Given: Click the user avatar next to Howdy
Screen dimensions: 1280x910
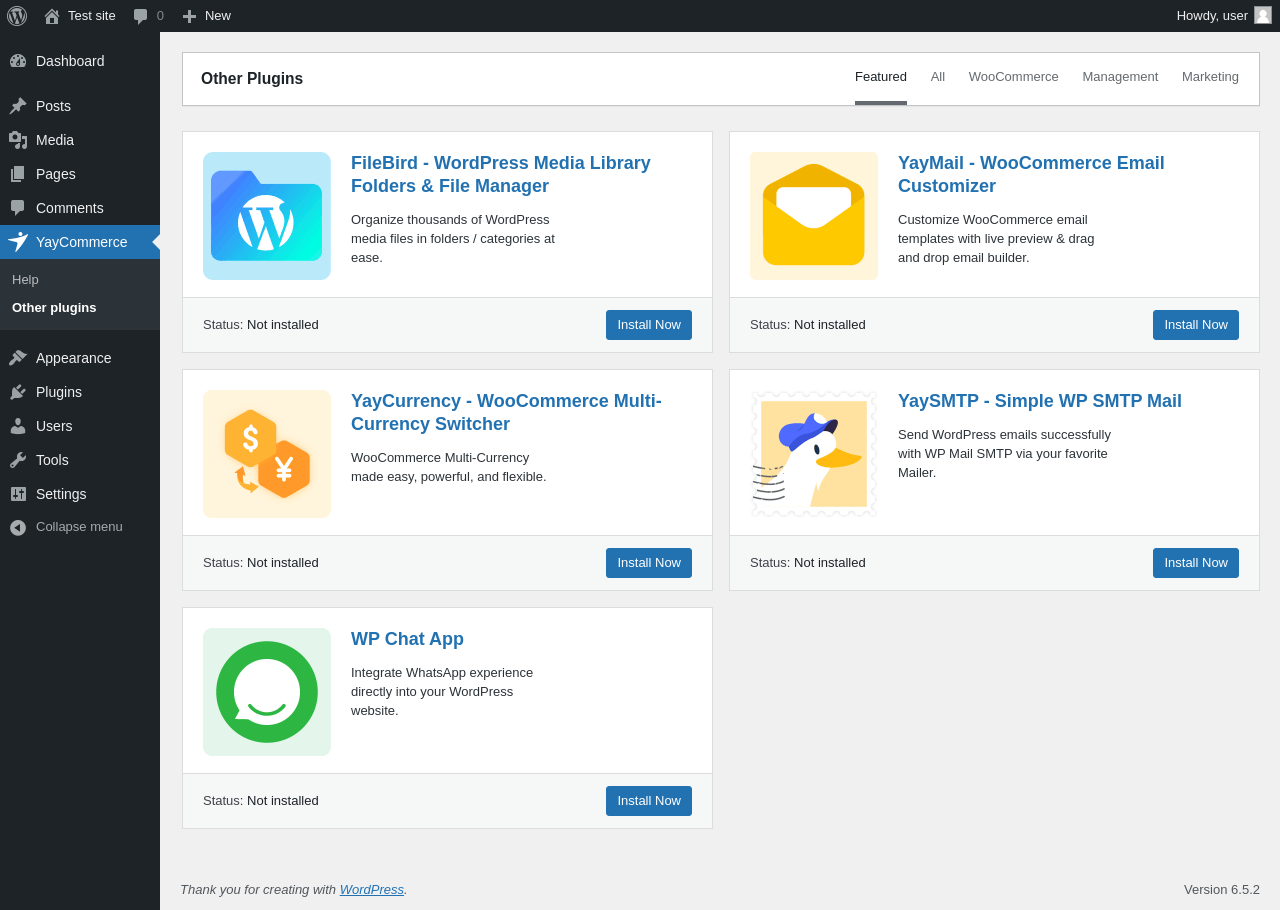Looking at the screenshot, I should (1263, 15).
